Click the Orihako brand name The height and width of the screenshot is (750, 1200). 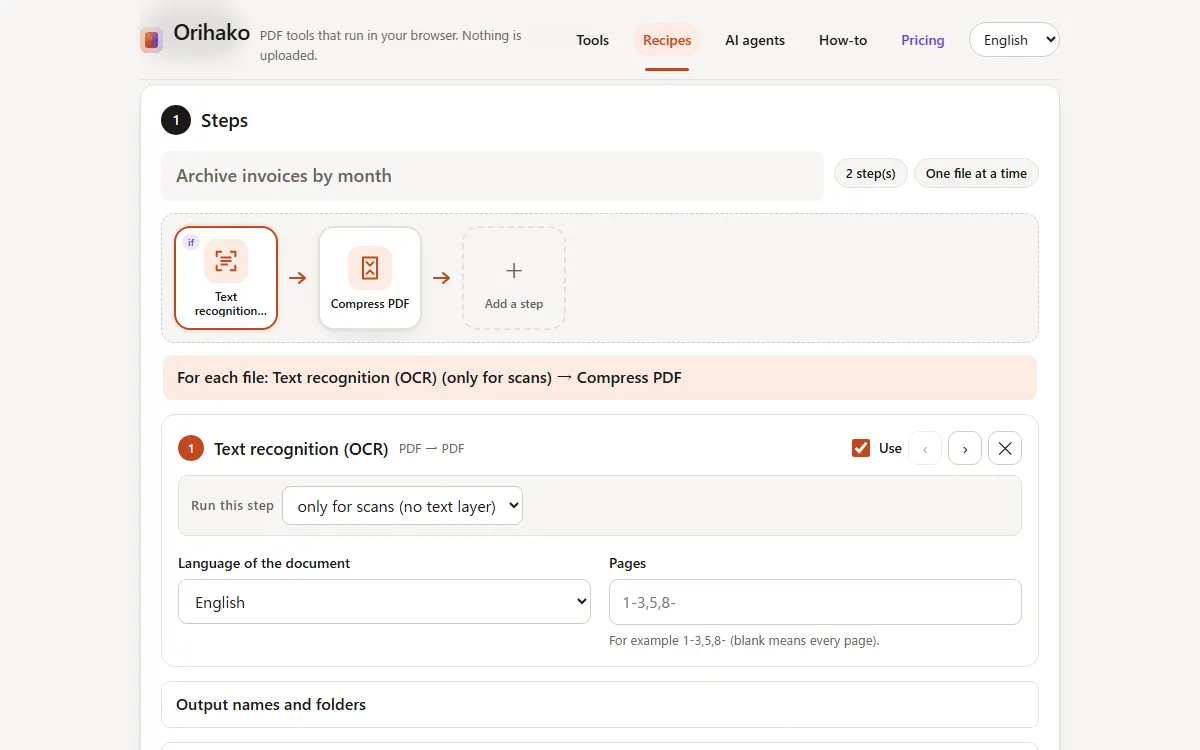pyautogui.click(x=212, y=32)
